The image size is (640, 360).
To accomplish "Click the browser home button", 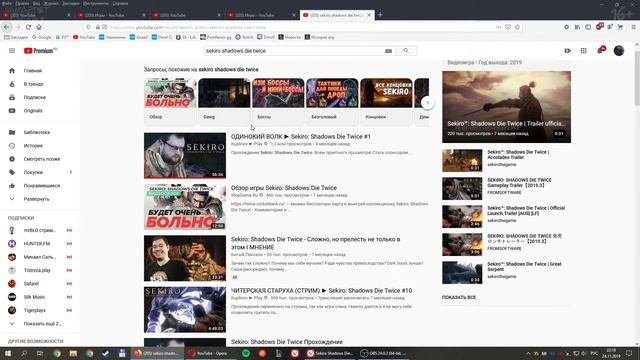I will point(39,27).
